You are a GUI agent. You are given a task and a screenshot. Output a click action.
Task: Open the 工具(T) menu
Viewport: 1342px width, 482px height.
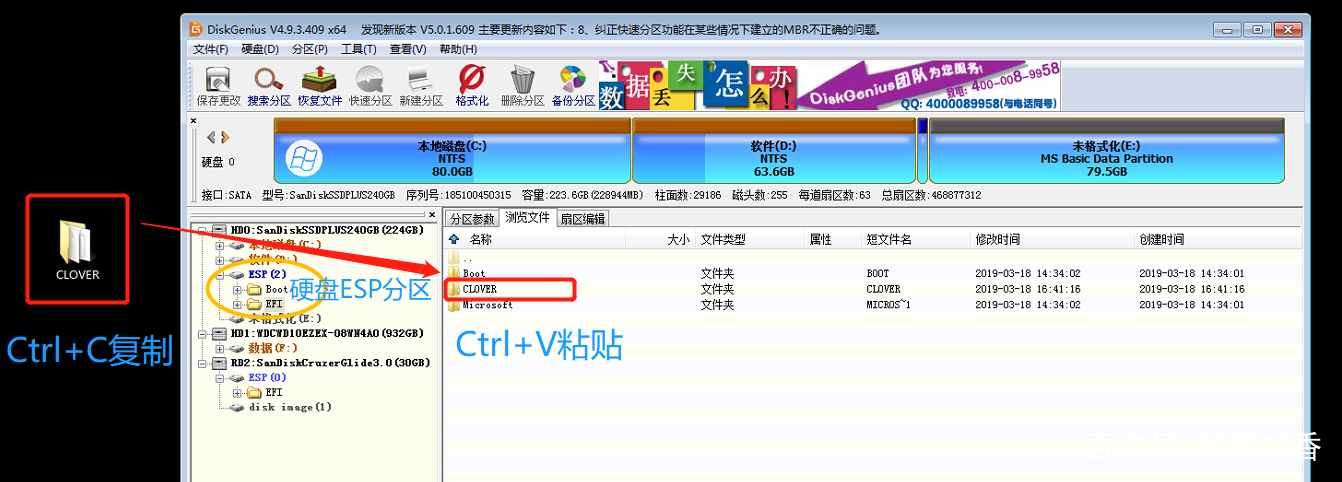[358, 49]
